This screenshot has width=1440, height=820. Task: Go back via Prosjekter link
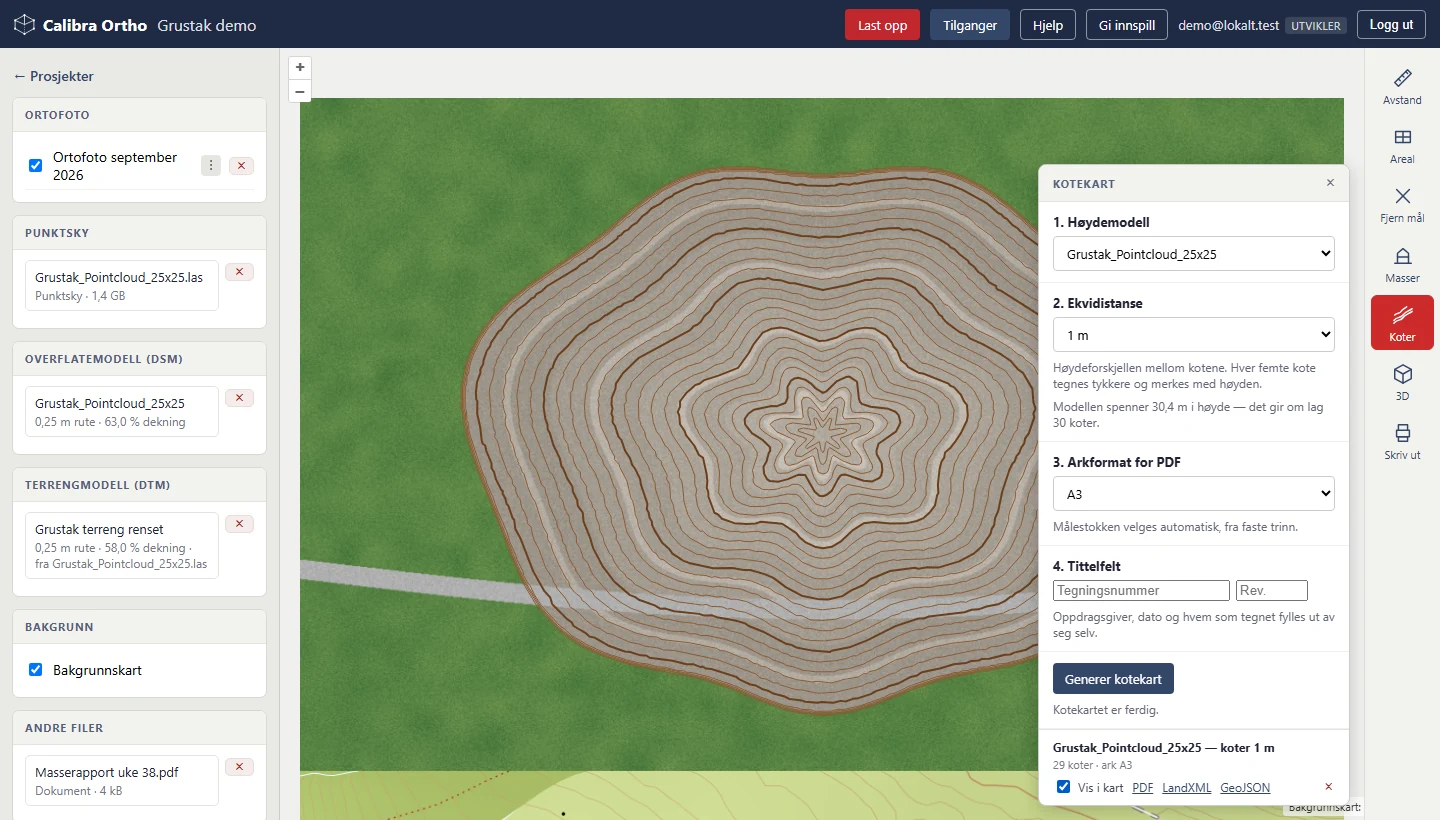tap(54, 76)
